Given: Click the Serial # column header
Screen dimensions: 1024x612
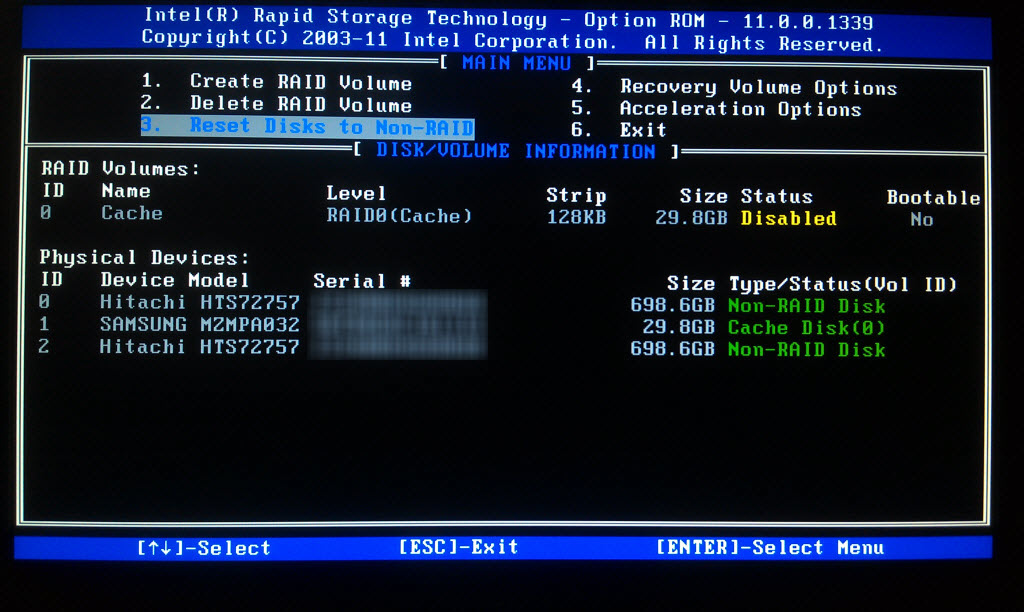Looking at the screenshot, I should pos(362,281).
